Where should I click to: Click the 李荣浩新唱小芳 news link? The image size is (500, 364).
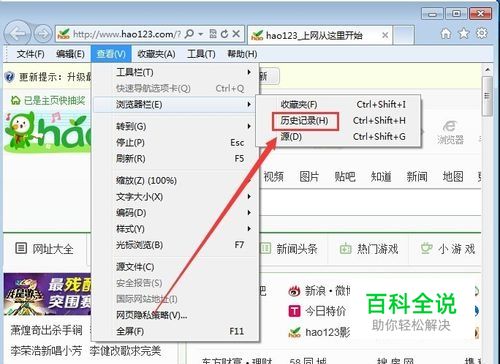tap(46, 351)
